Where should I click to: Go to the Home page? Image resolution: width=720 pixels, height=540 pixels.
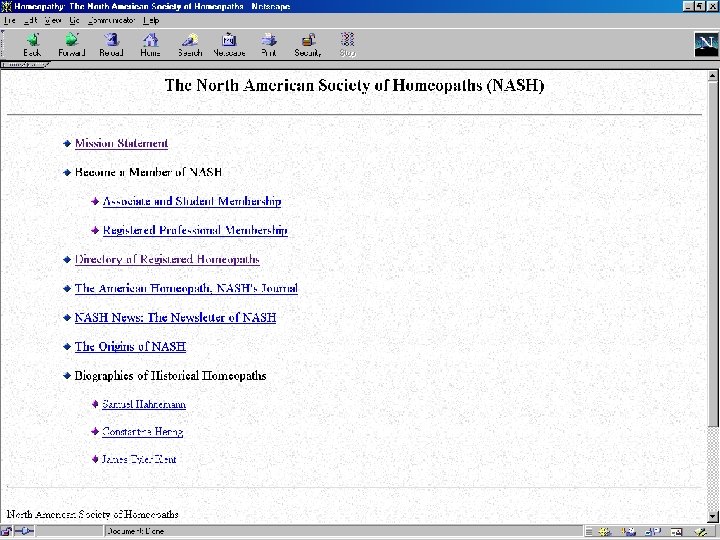tap(150, 45)
